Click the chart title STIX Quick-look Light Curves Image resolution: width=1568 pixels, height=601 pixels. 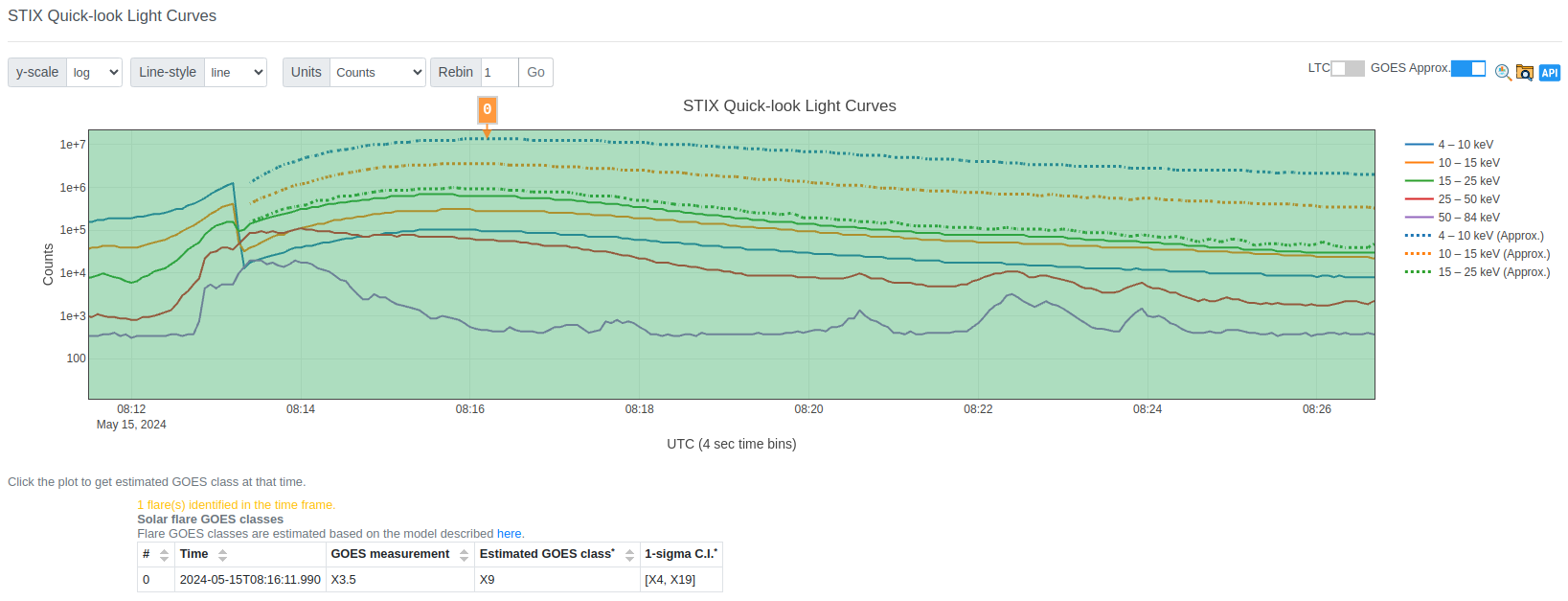789,106
